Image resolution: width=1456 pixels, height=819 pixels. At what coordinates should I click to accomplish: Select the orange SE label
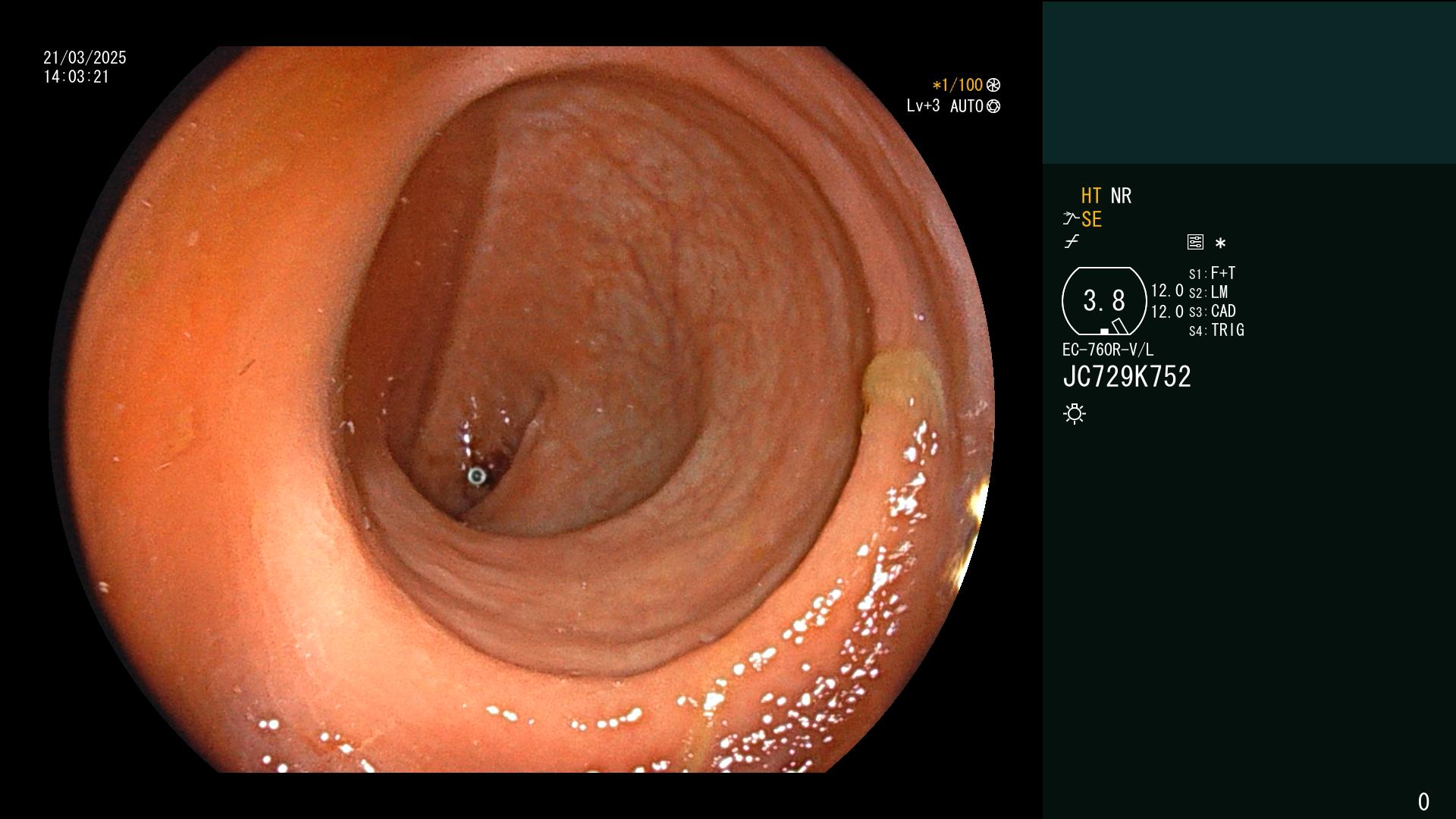(1091, 219)
